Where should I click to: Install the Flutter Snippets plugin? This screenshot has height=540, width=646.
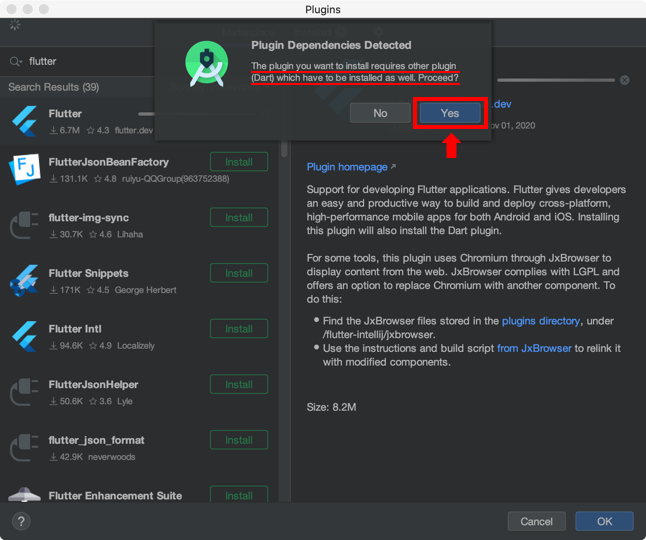239,273
